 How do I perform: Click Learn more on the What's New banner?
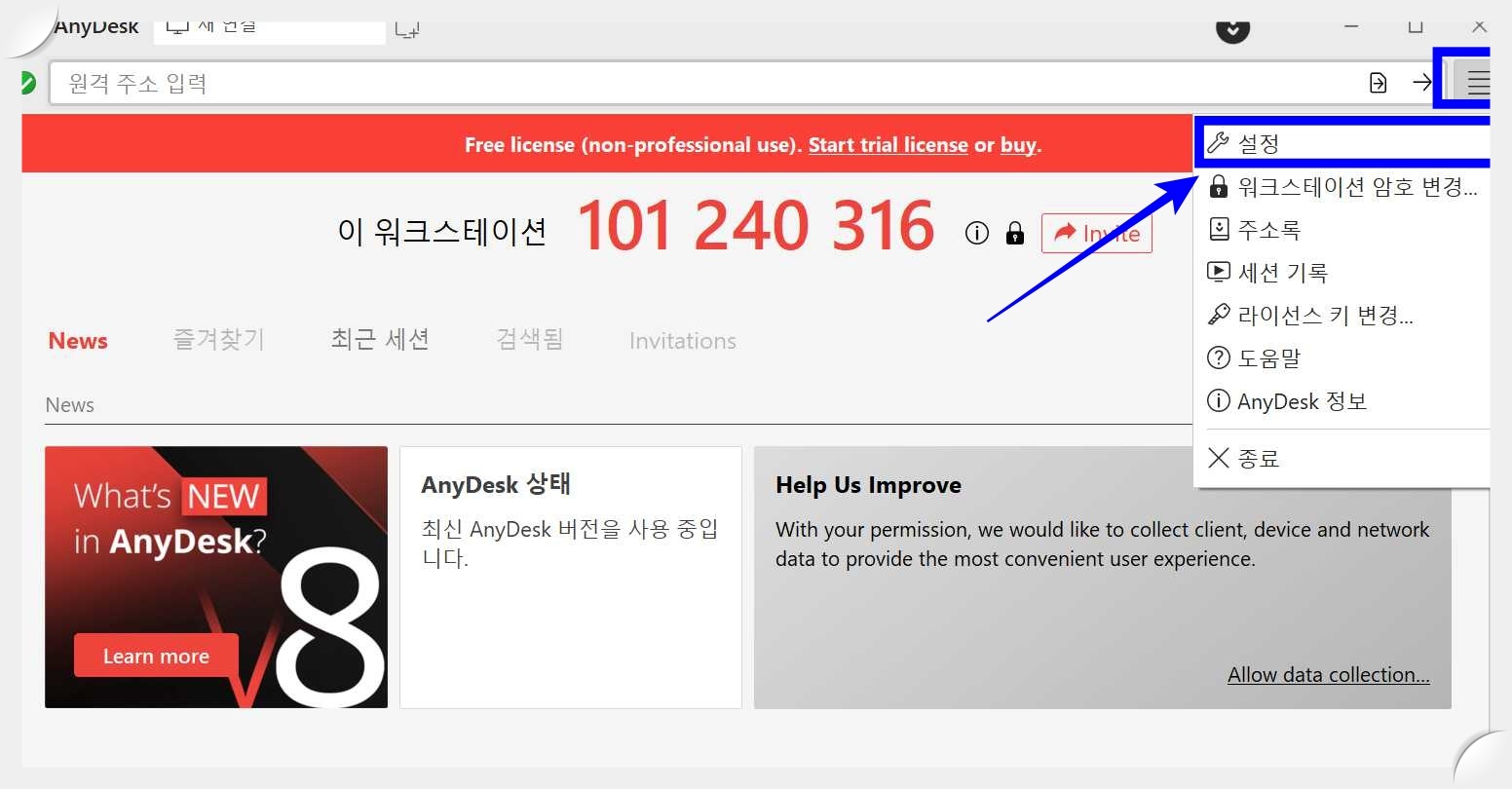156,656
